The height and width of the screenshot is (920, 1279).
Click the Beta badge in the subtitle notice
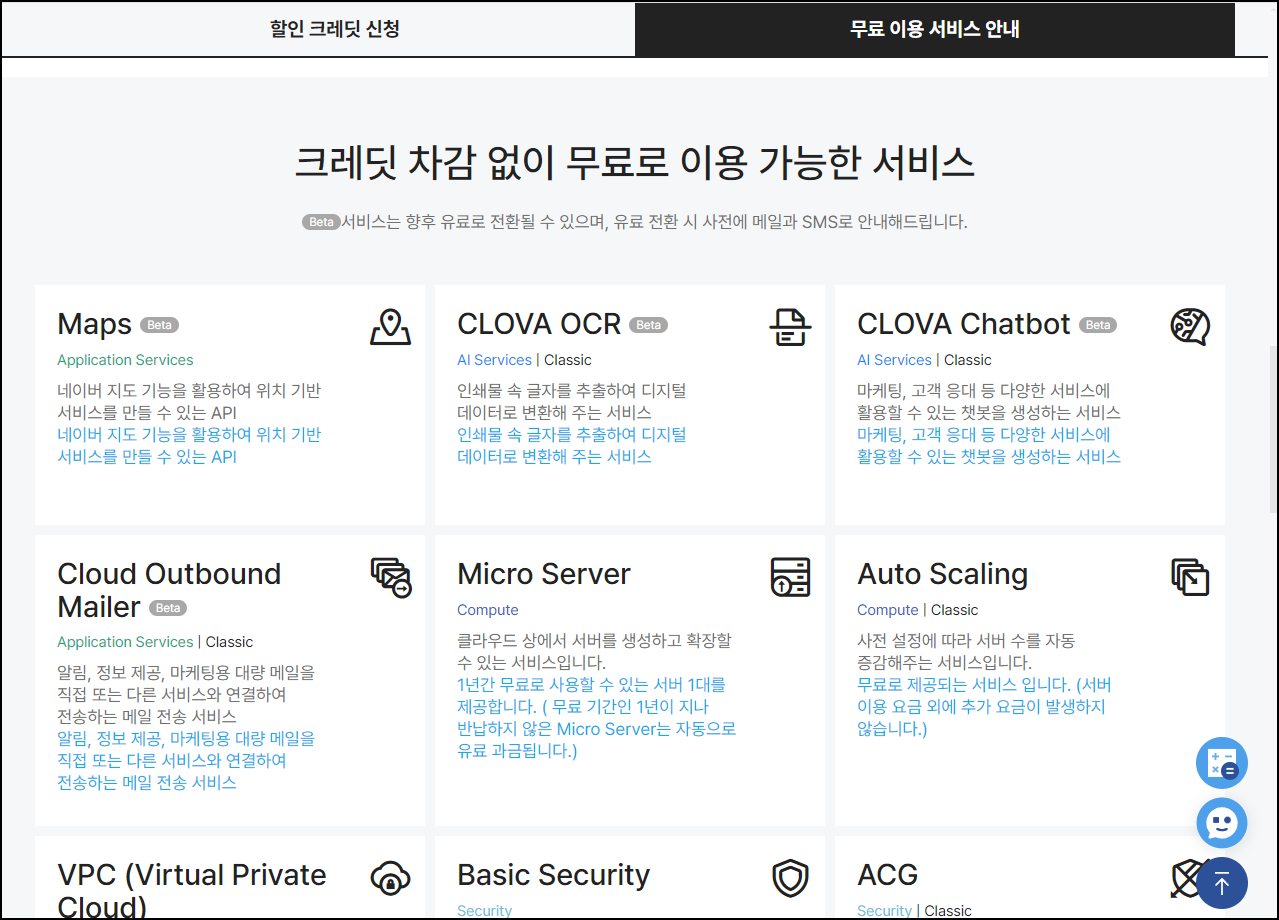(x=321, y=222)
